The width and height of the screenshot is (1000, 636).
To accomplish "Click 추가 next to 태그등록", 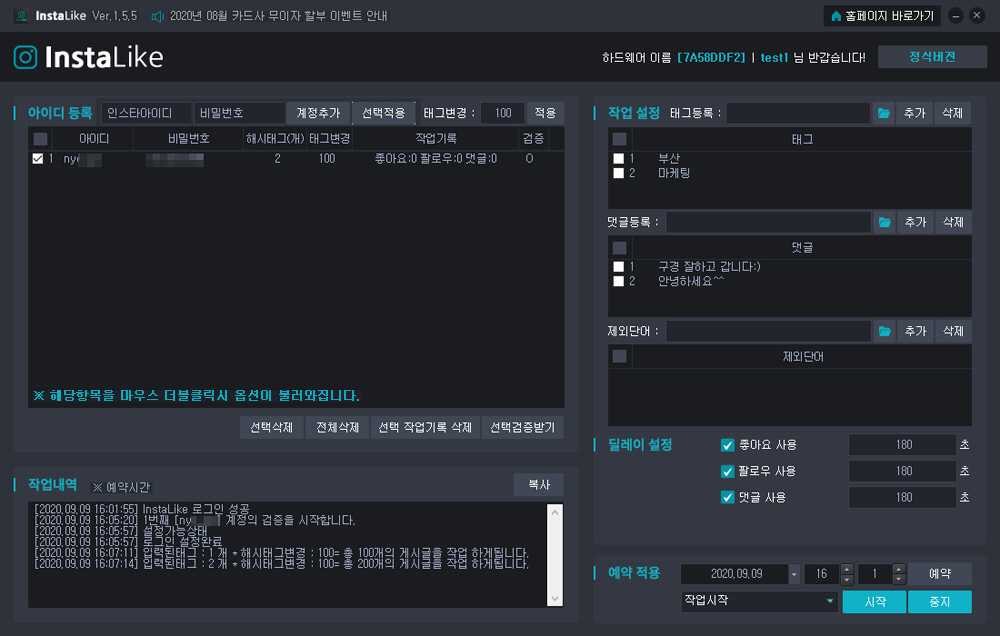I will 915,113.
